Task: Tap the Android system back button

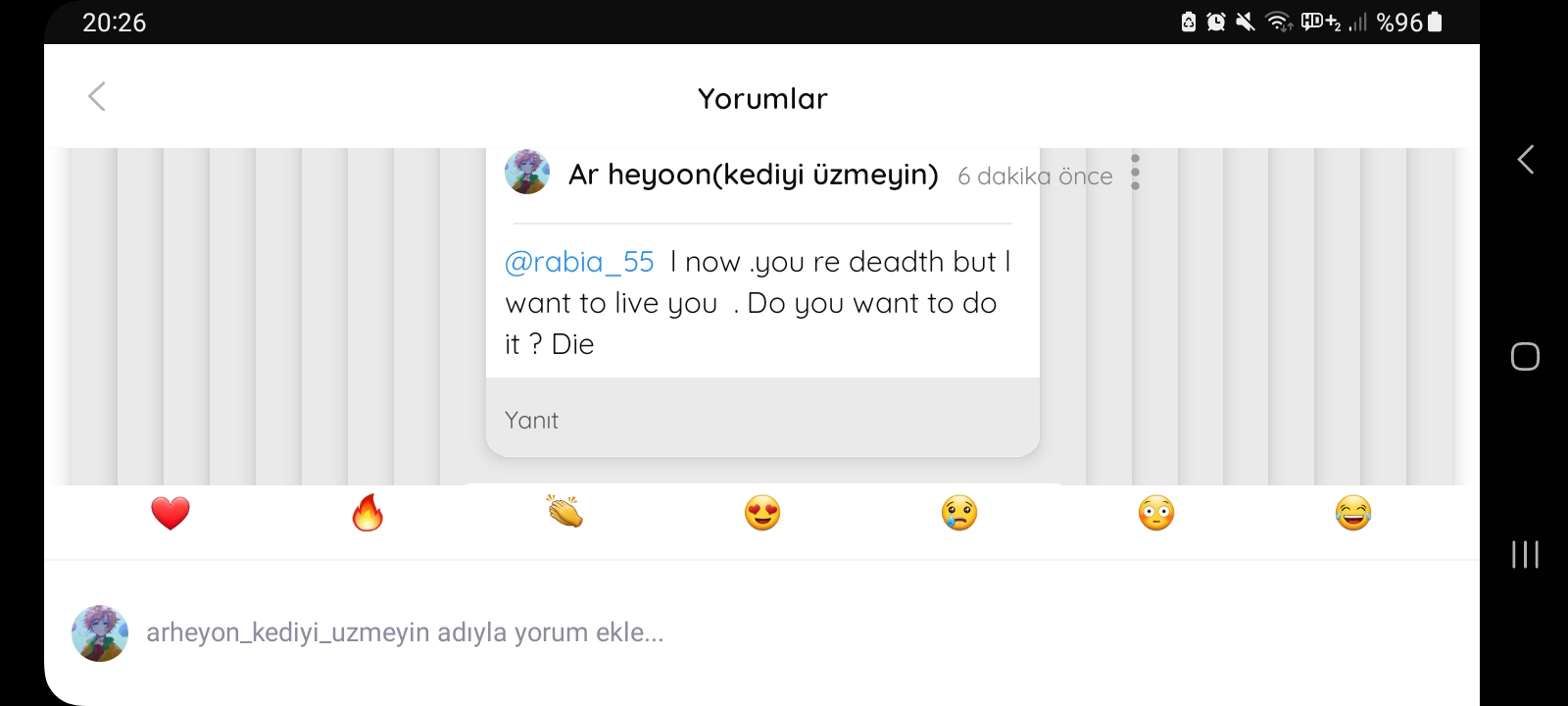Action: pyautogui.click(x=1525, y=160)
